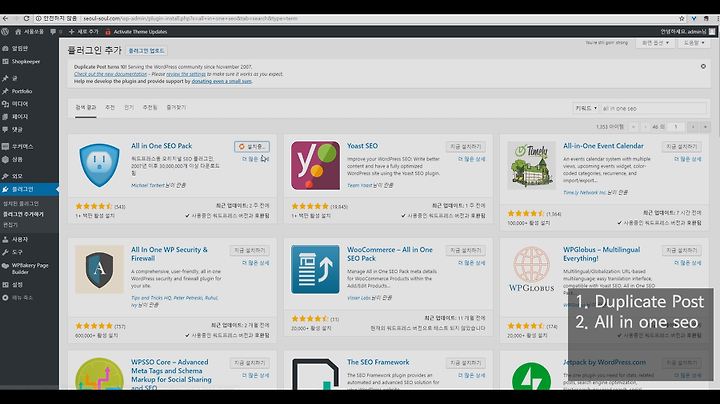Switch to the 추천됨 tab
Viewport: 720px width, 404px height.
(150, 107)
